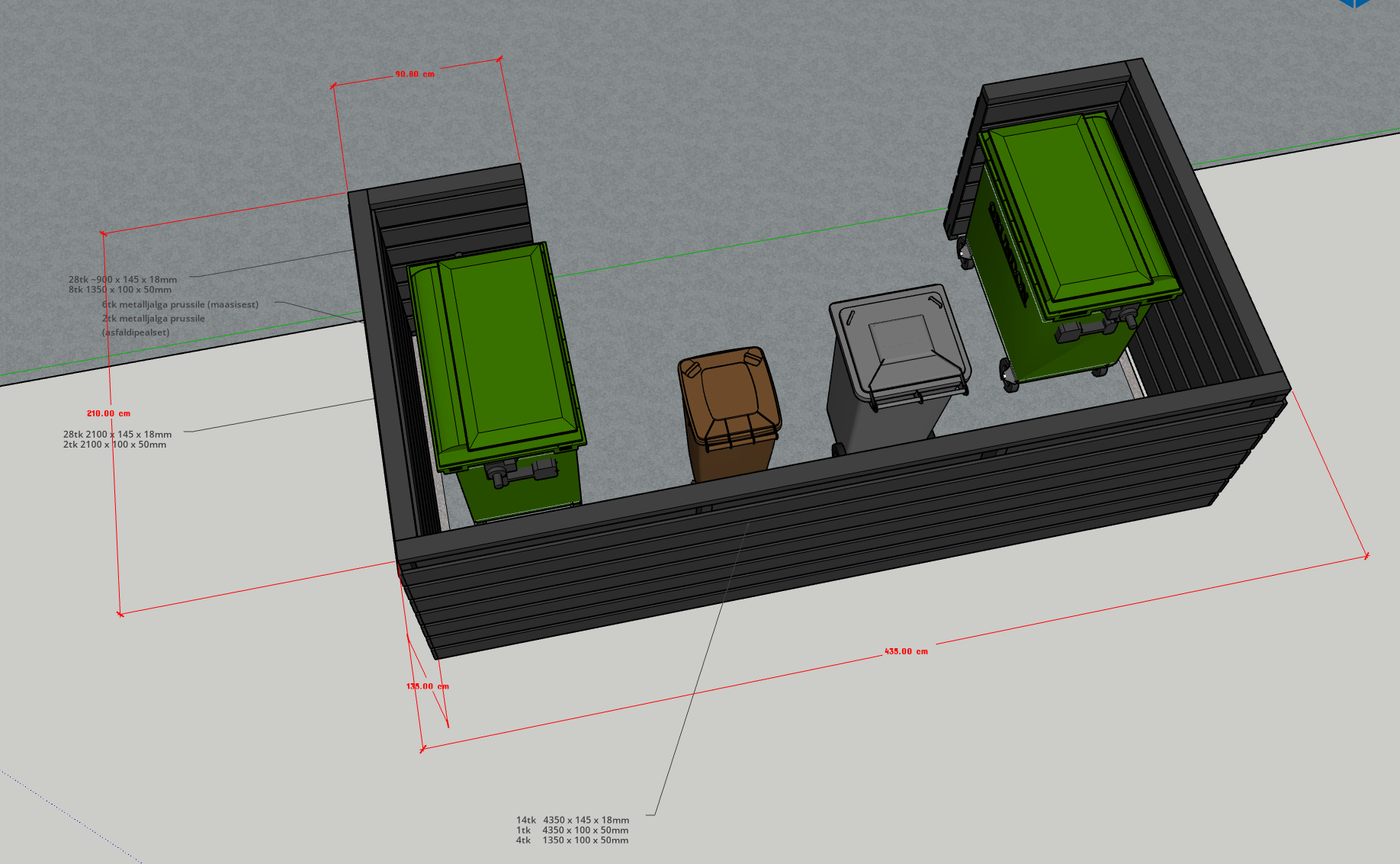
Task: Click the '14tk 4350 x 145 x 18mm' annotation
Action: (573, 821)
